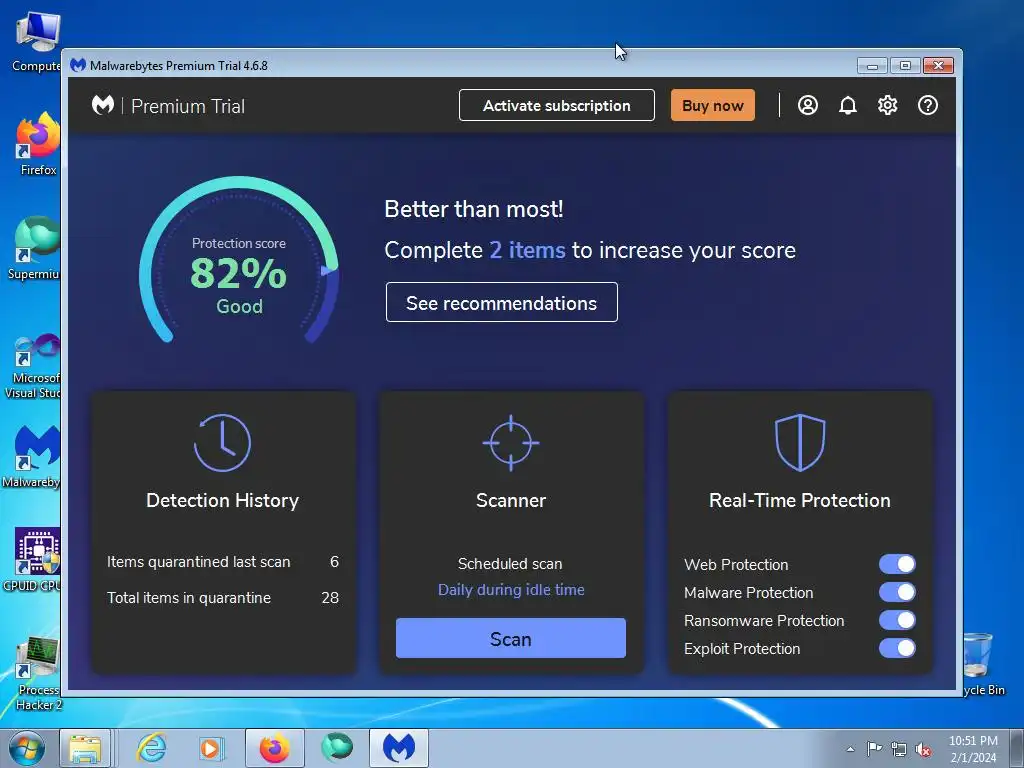Screen dimensions: 1024x768
Task: Select the Computer desktop icon
Action: point(37,41)
